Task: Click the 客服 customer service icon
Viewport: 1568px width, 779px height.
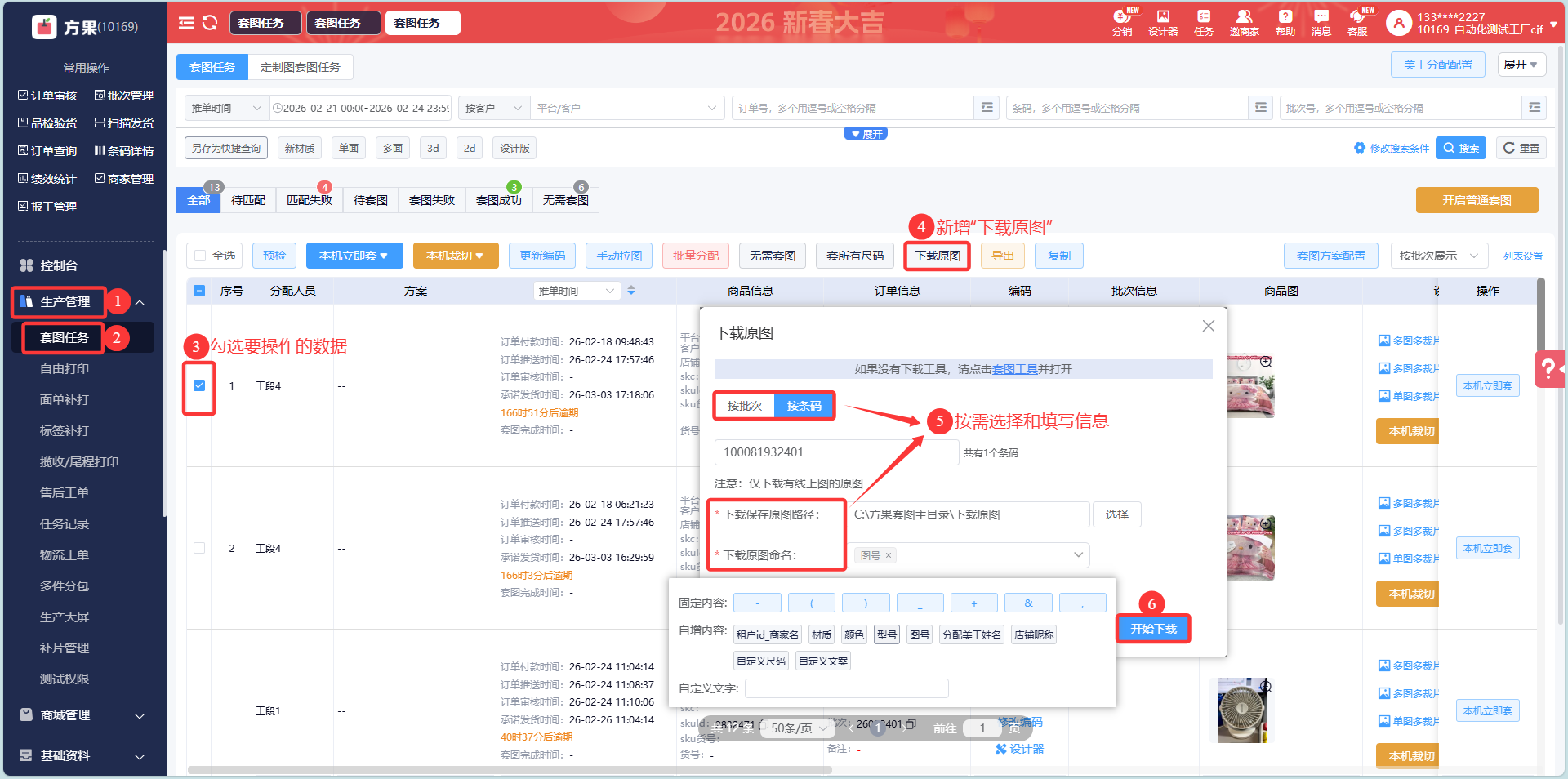Action: 1357,22
